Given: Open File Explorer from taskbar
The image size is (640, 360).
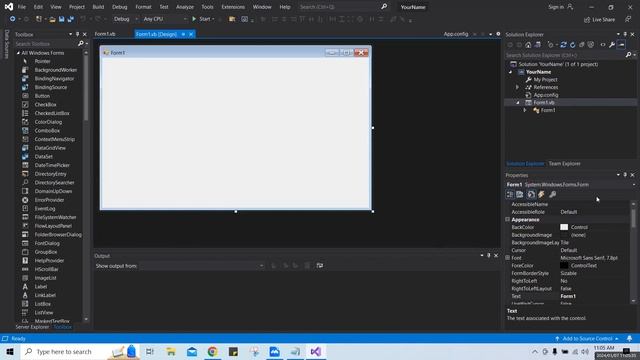Looking at the screenshot, I should (171, 351).
